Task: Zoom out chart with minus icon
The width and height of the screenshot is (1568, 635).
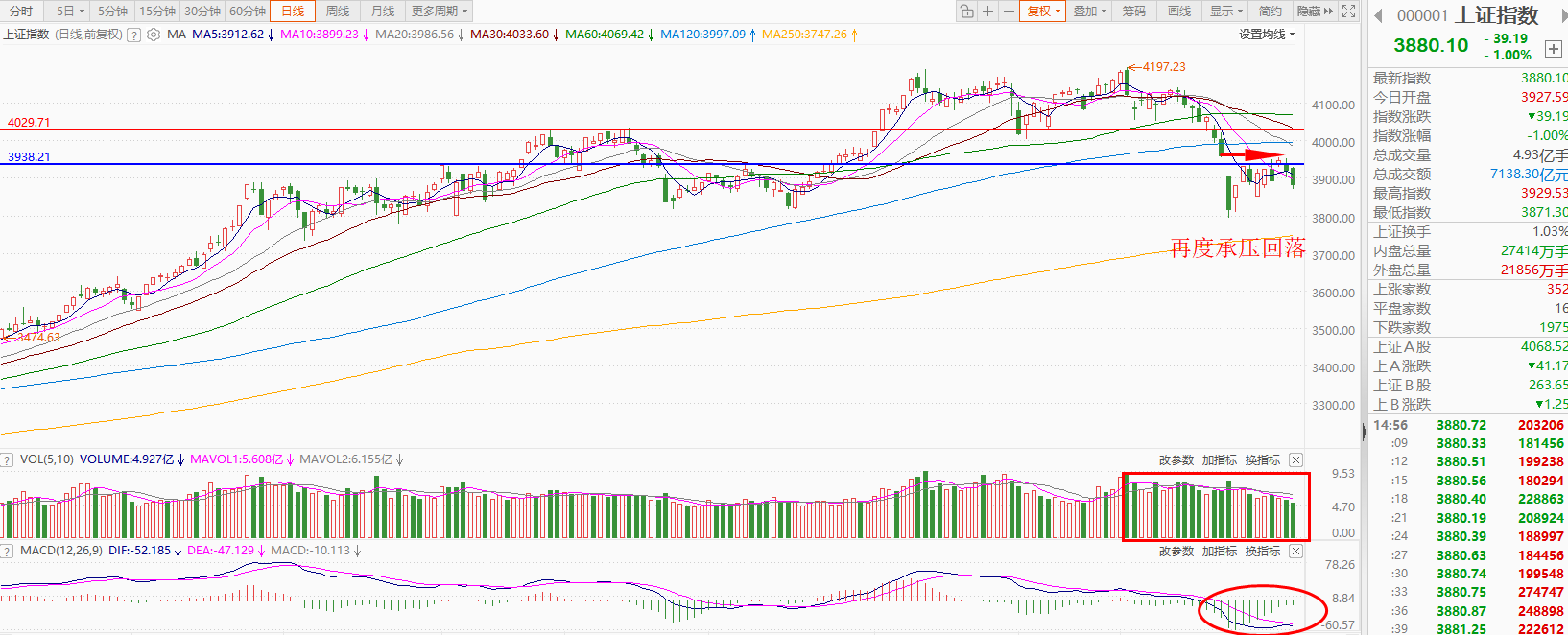Action: point(1008,12)
